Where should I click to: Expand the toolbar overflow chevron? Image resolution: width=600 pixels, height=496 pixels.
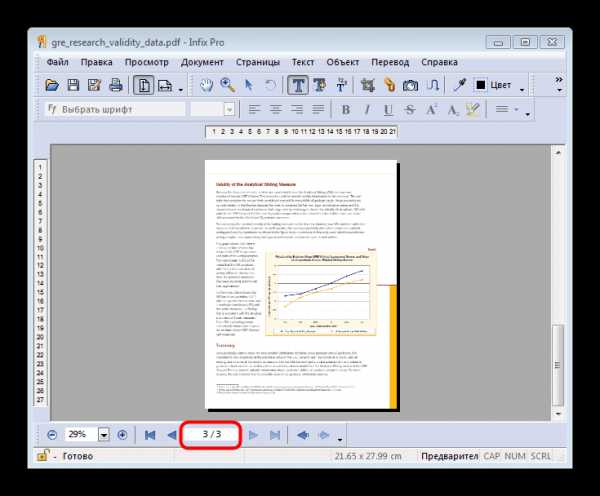[559, 79]
